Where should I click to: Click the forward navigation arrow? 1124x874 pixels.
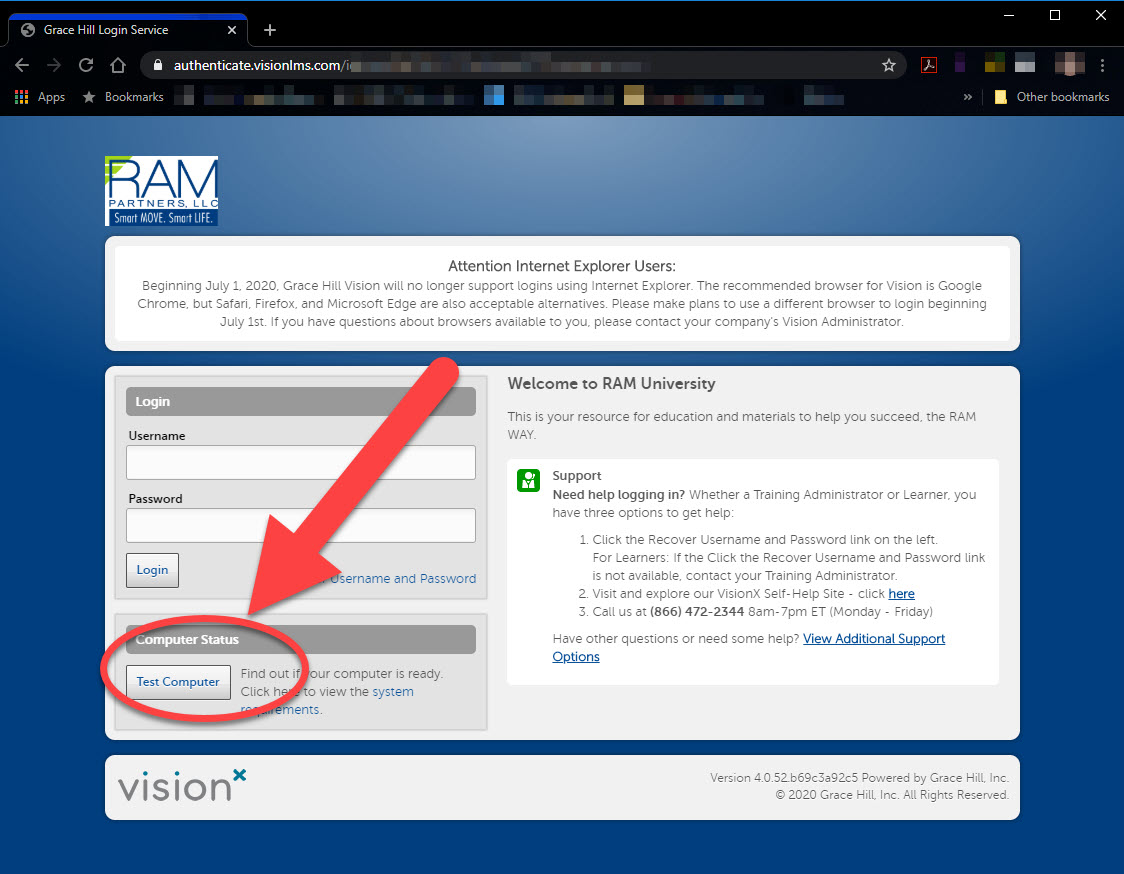tap(54, 65)
